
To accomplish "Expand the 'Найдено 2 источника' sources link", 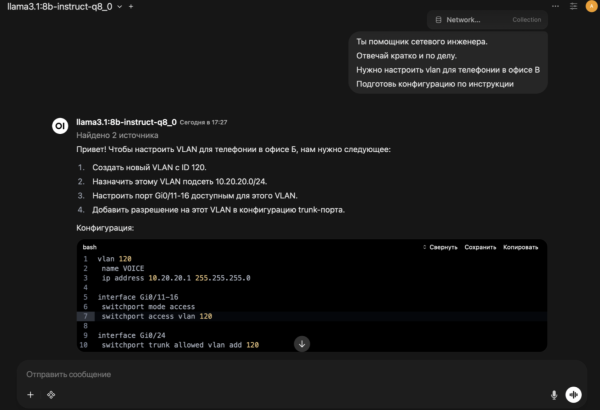I will coord(117,135).
